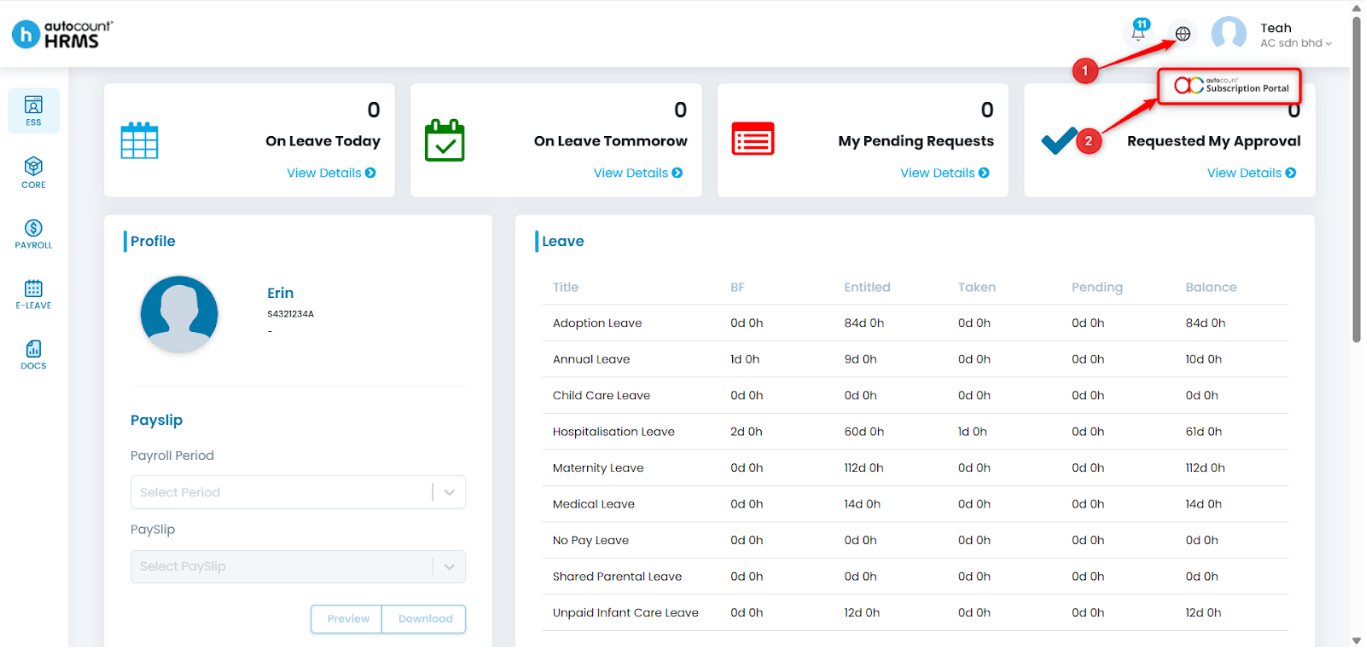Open the Select PaySlip dropdown
The image size is (1367, 648).
298,566
